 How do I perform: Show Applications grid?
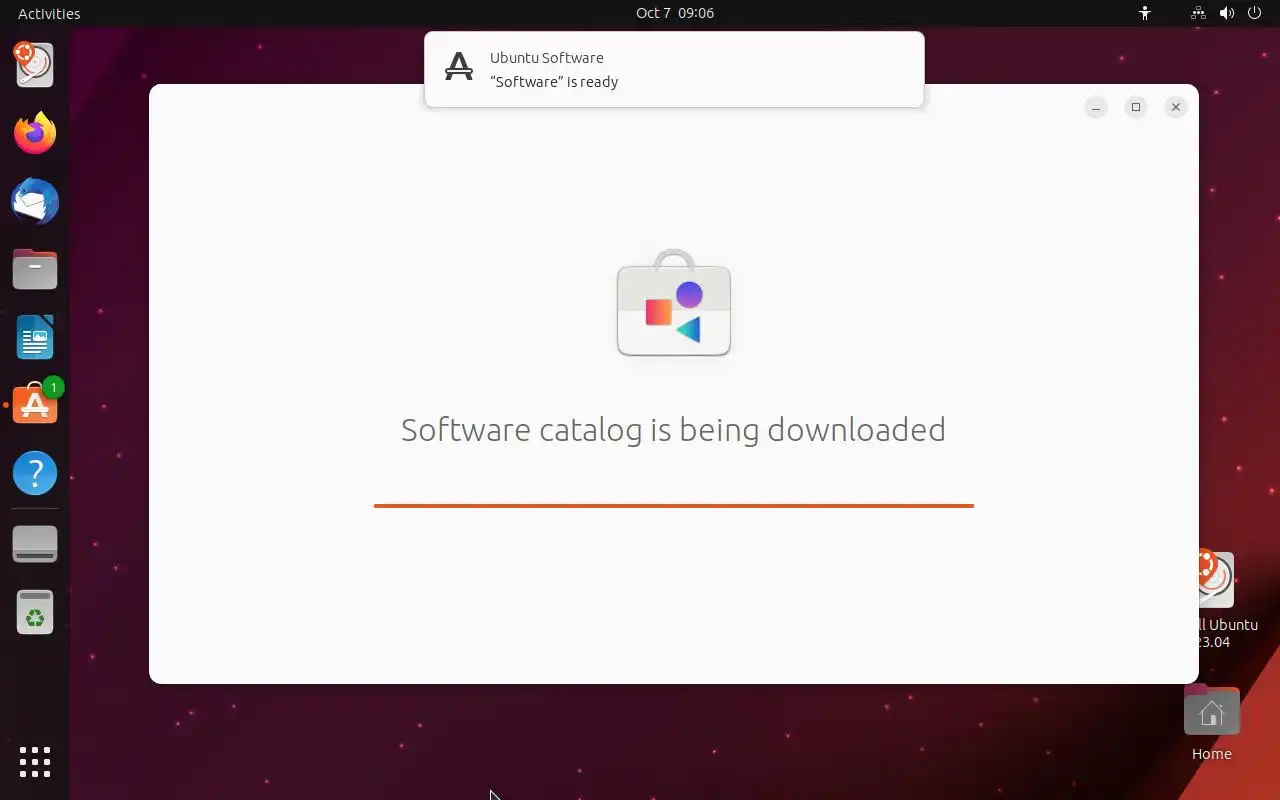pos(35,761)
